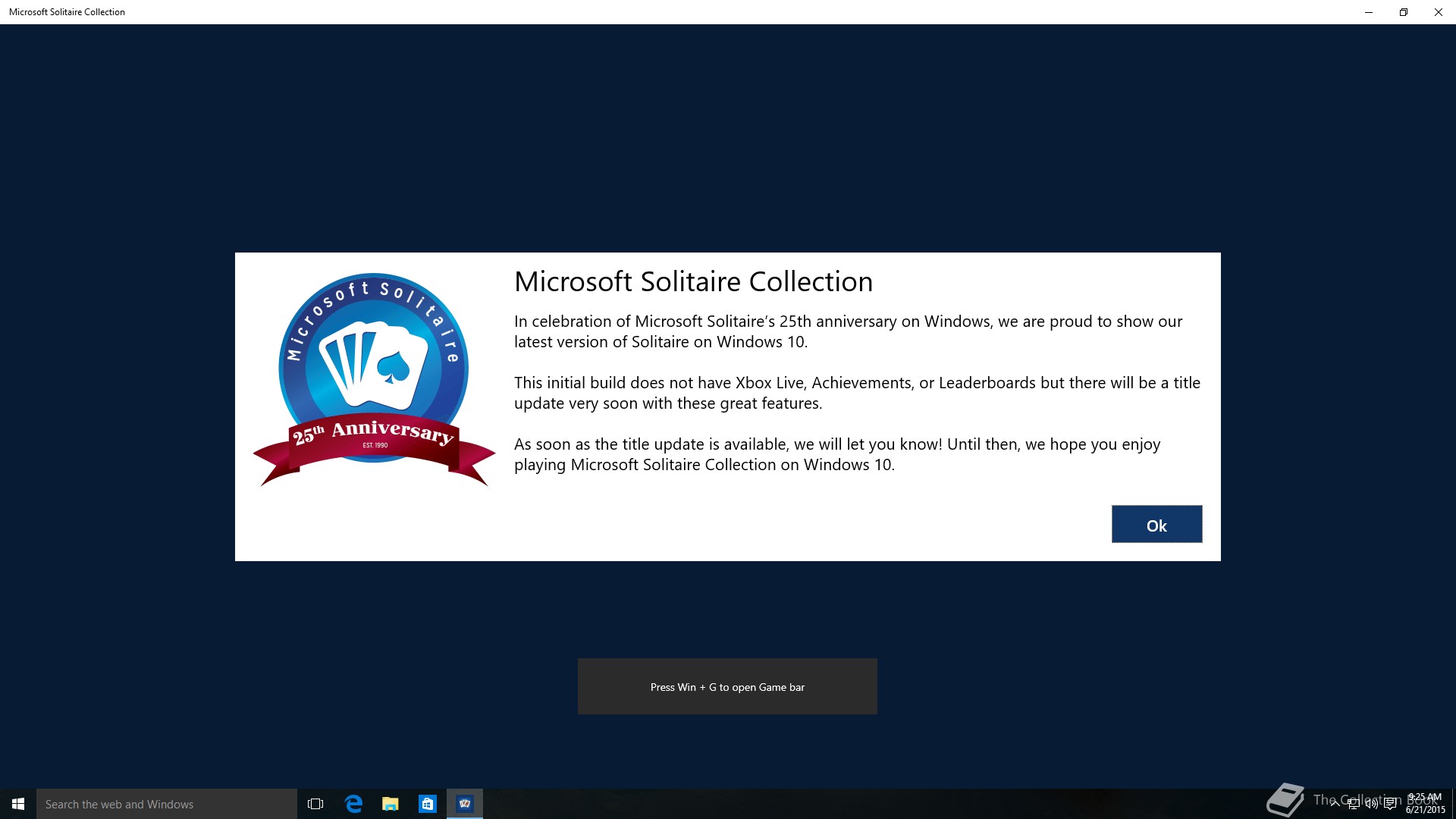Focus the Search the web and Windows box
Viewport: 1456px width, 819px height.
[167, 804]
